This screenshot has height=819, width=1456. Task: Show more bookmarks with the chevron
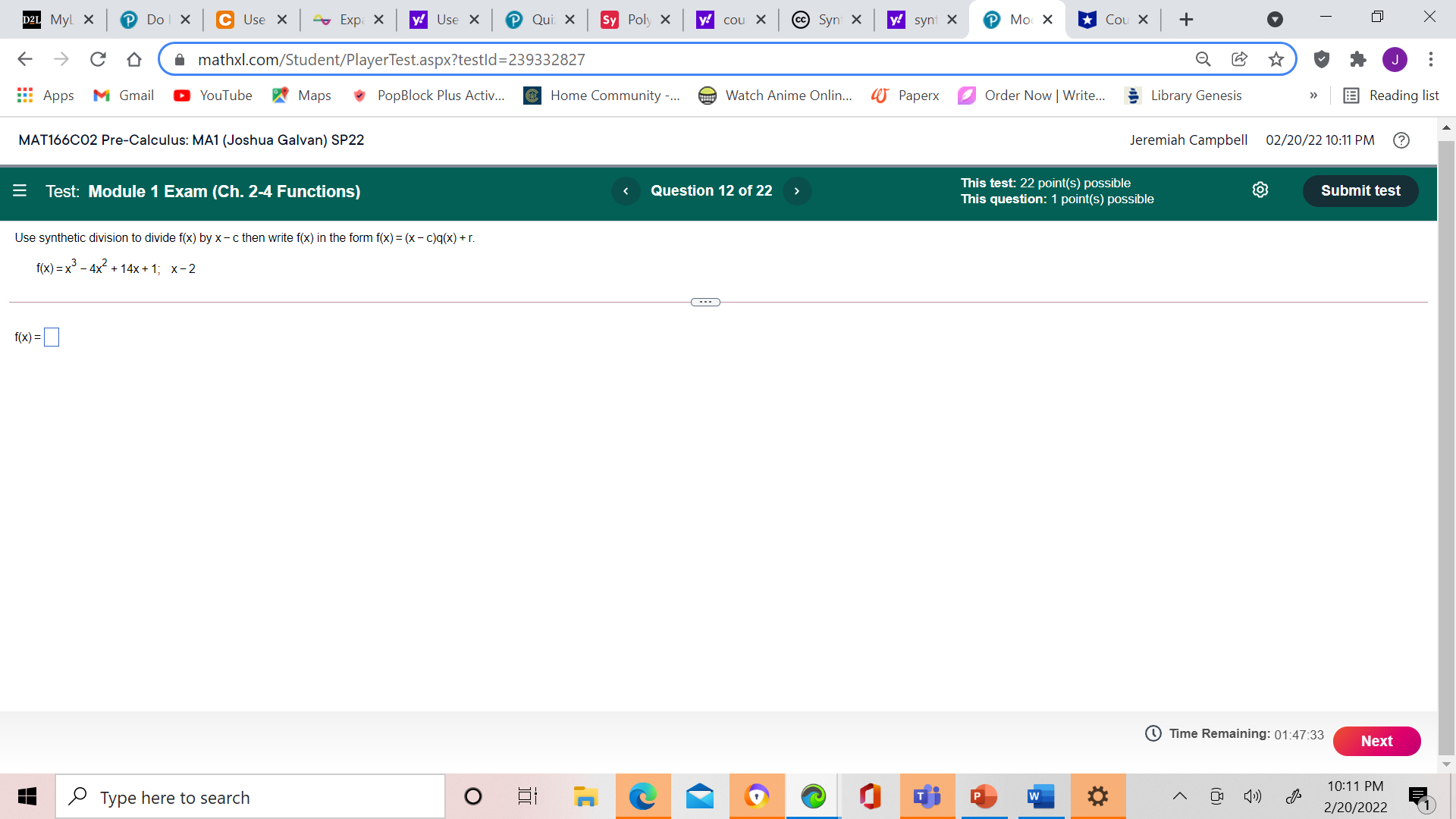click(x=1314, y=96)
